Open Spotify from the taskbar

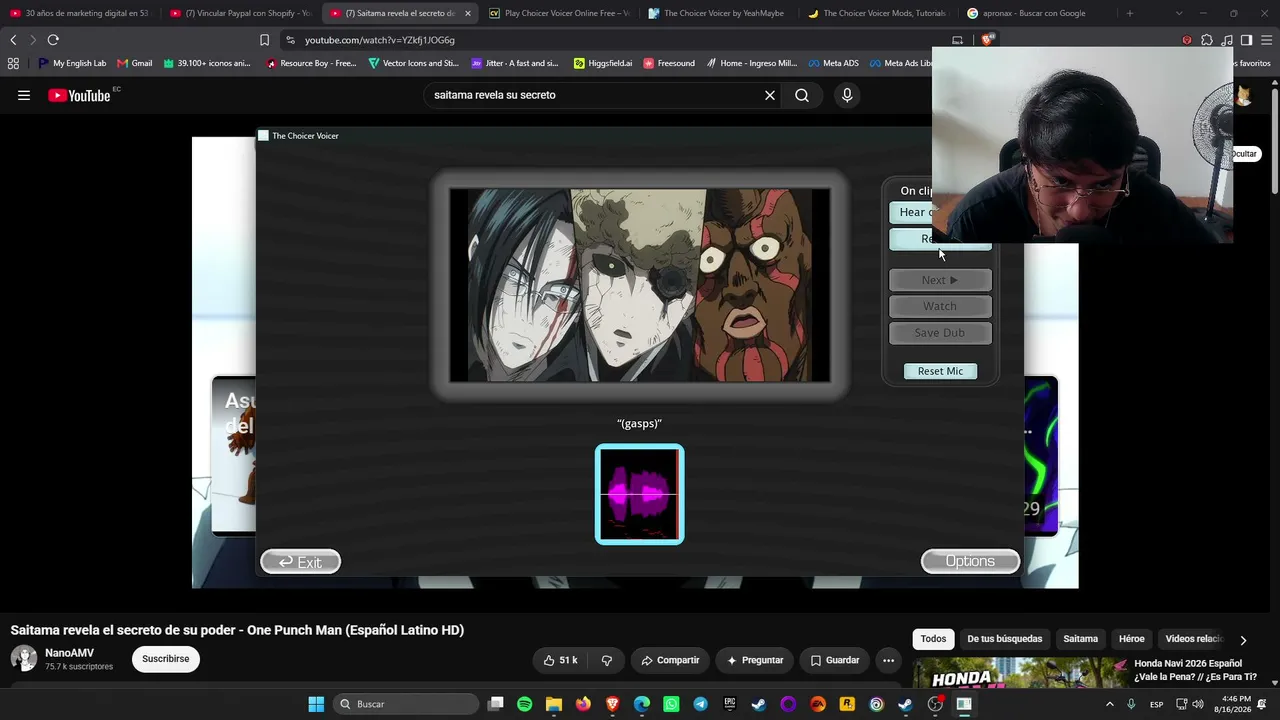point(525,704)
